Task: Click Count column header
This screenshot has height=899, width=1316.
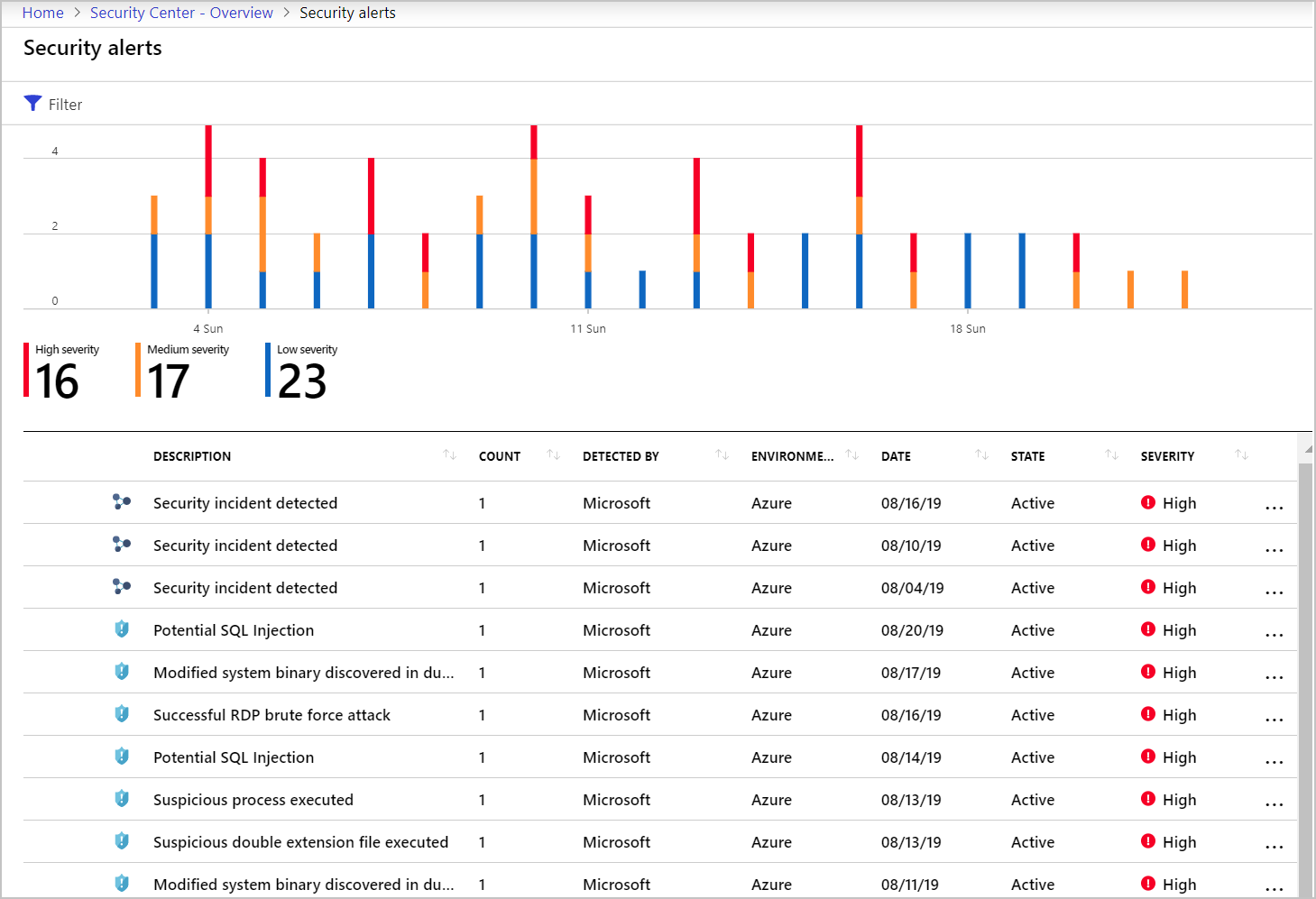Action: [500, 456]
